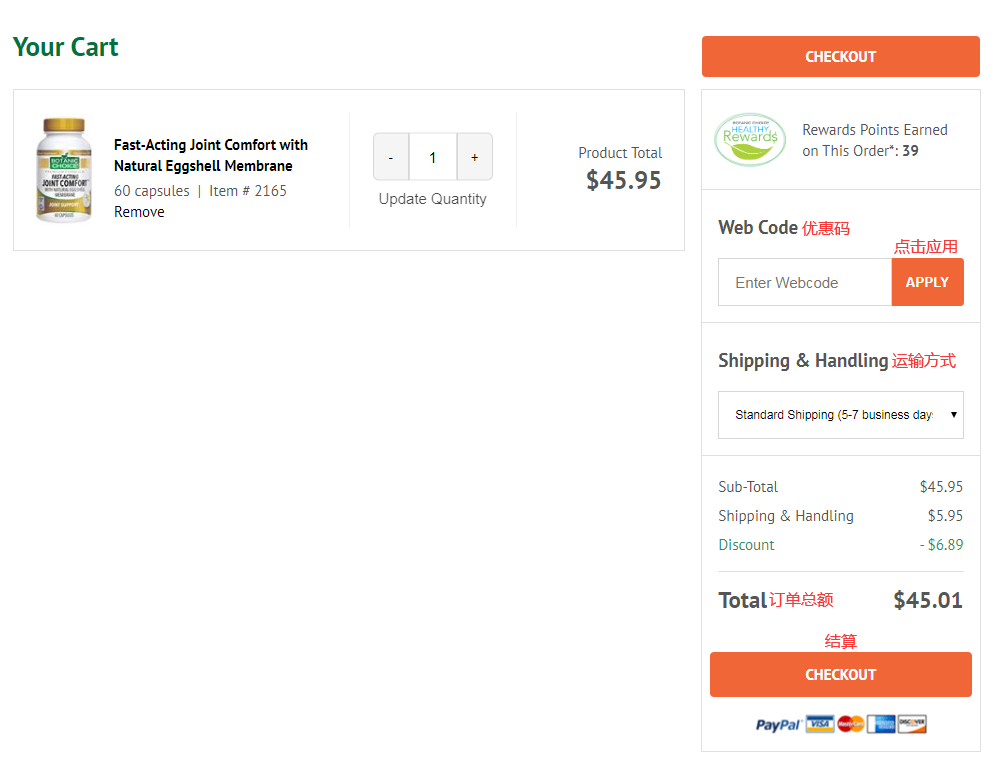Click the shipping dropdown arrow
Screen dimensions: 996x763
click(x=954, y=415)
